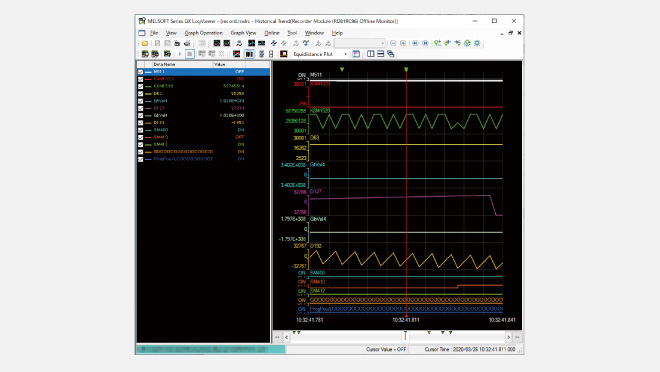
Task: Click the next marker green arrow icon
Action: (x=458, y=43)
